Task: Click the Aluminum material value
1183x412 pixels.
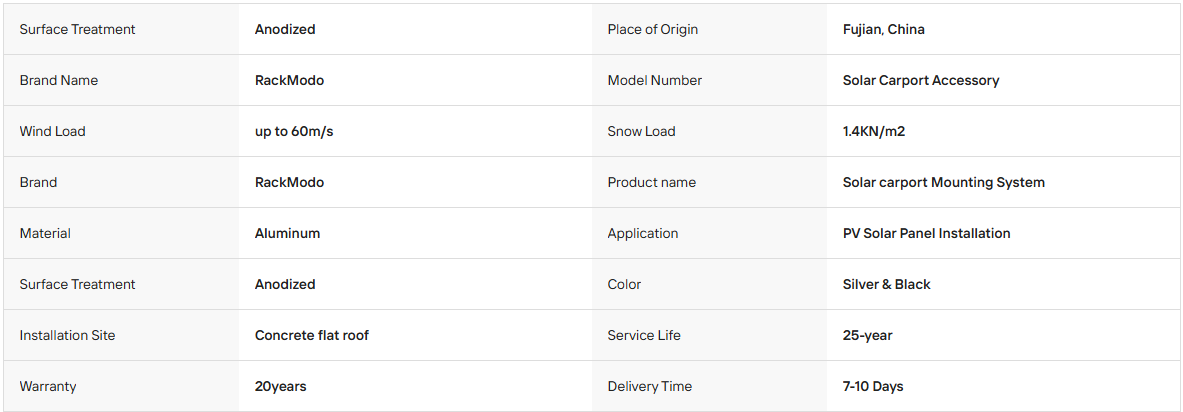Action: pyautogui.click(x=287, y=233)
